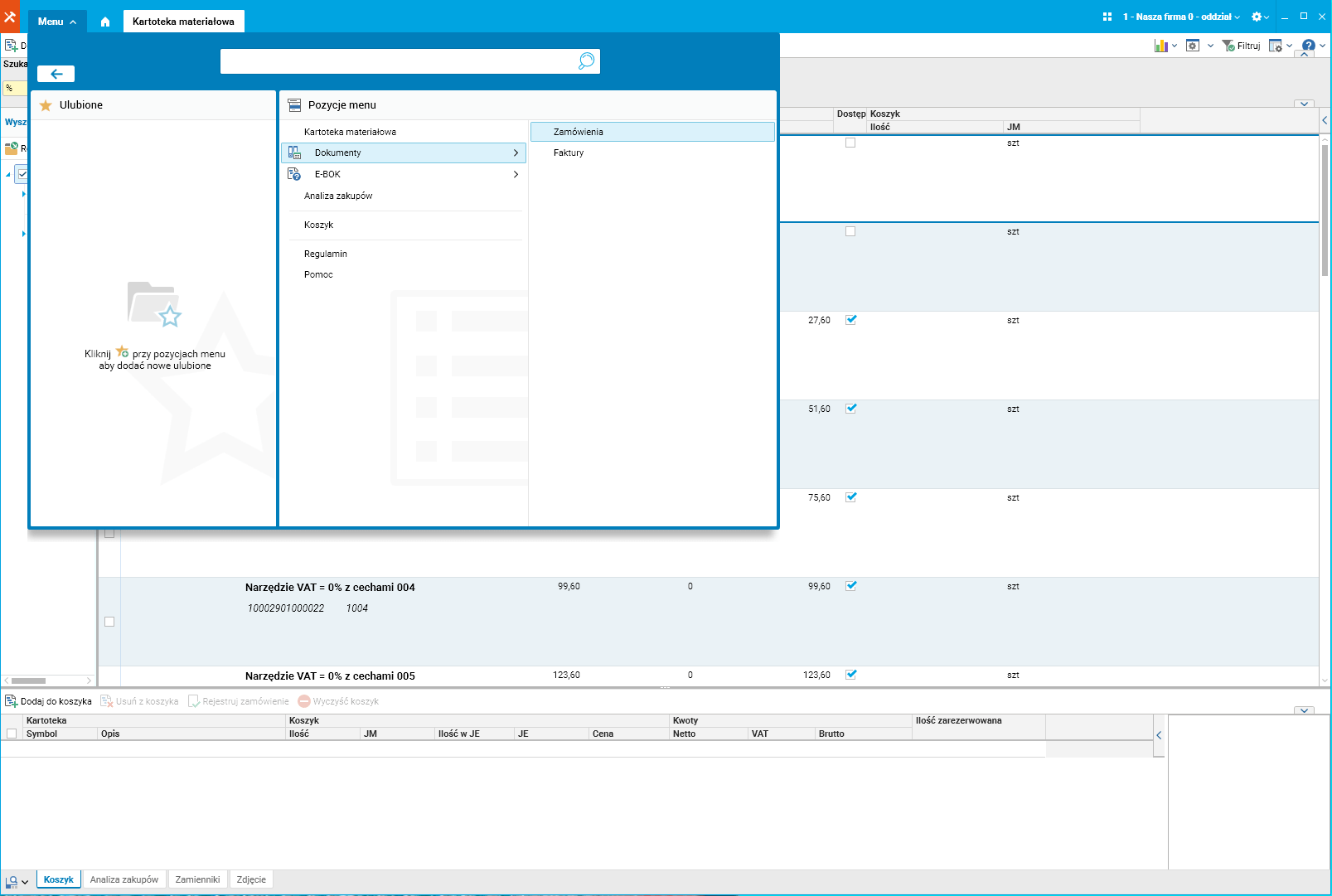Click the folder icon in the left panel
This screenshot has width=1332, height=896.
[12, 148]
